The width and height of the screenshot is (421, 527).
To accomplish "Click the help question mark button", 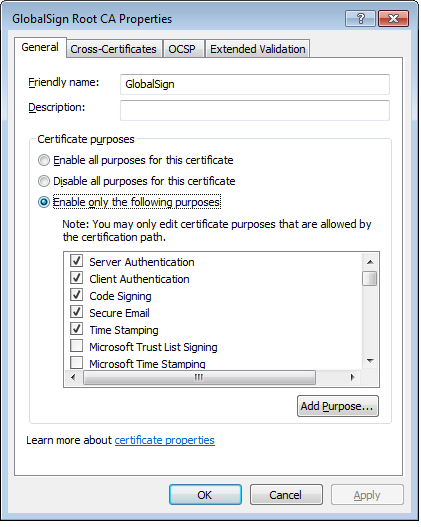I will tap(360, 18).
